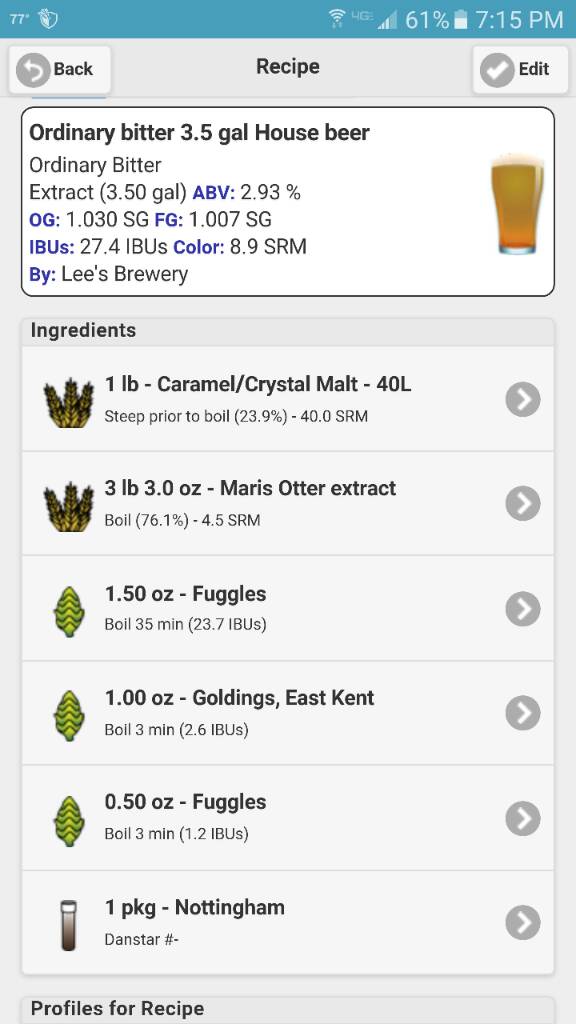Tap the Profiles for Recipe header
576x1024 pixels.
pyautogui.click(x=288, y=1010)
